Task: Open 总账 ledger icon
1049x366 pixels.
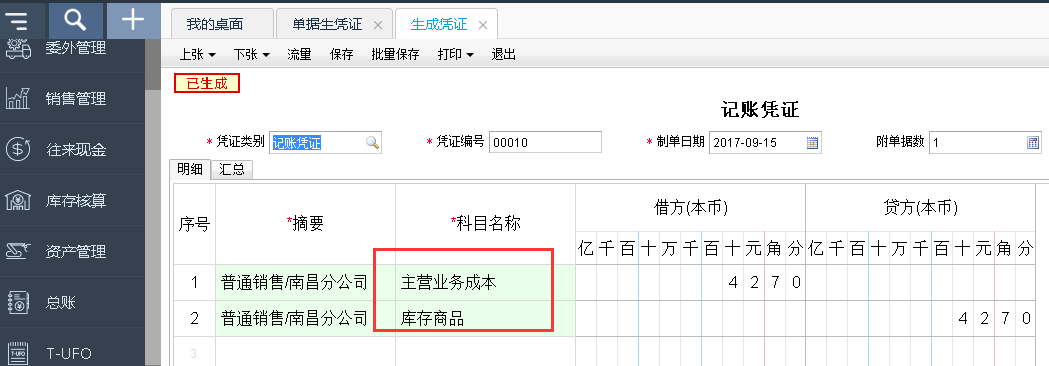Action: click(18, 302)
